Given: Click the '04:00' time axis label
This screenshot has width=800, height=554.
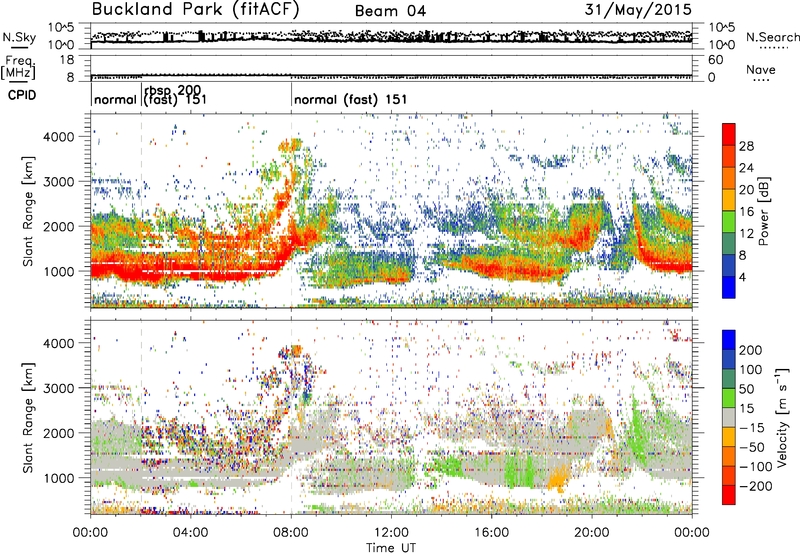Looking at the screenshot, I should tap(190, 533).
